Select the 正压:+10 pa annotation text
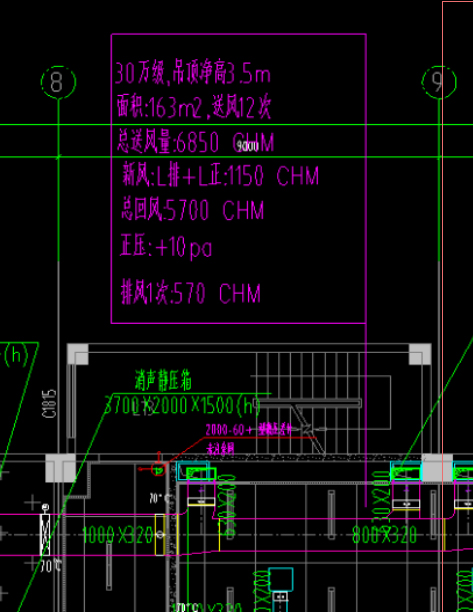This screenshot has width=473, height=612. pyautogui.click(x=166, y=247)
